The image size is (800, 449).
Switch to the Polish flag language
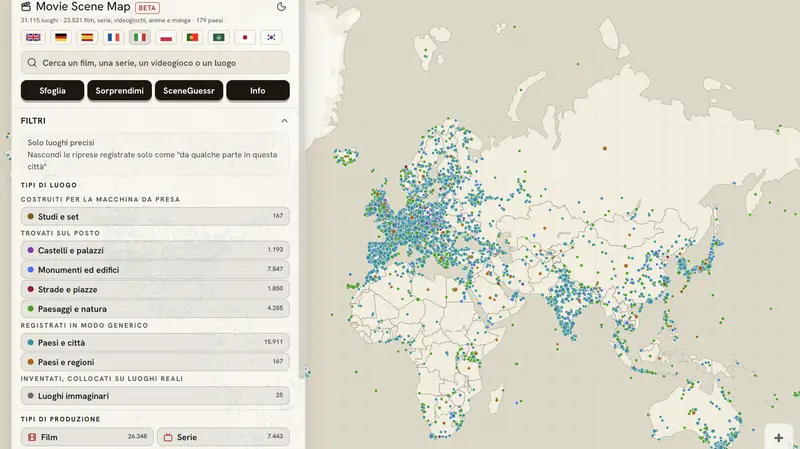166,37
